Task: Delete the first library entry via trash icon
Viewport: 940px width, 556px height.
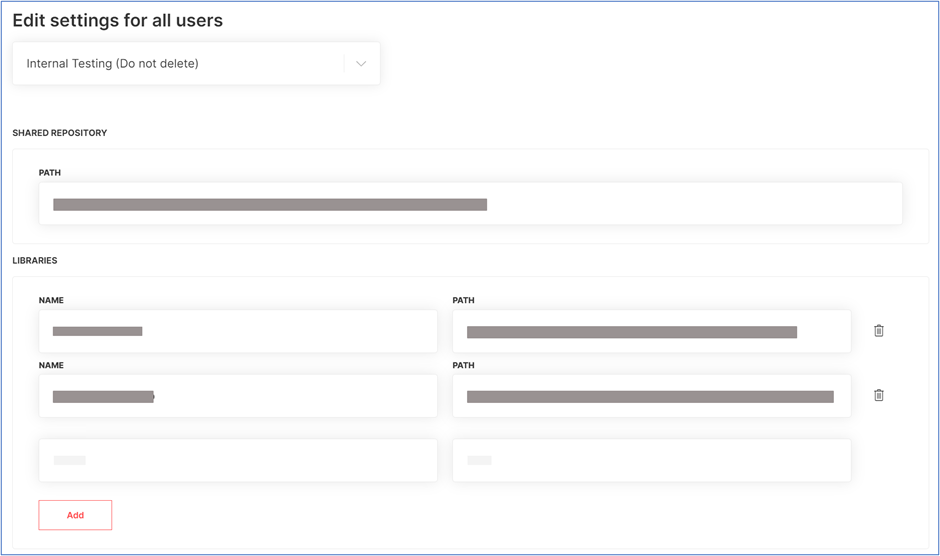Action: pyautogui.click(x=878, y=330)
